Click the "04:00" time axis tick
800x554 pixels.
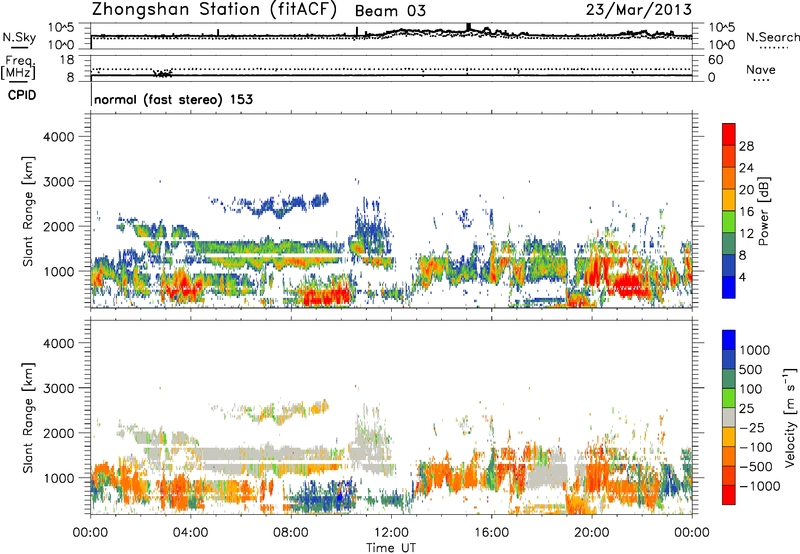191,533
